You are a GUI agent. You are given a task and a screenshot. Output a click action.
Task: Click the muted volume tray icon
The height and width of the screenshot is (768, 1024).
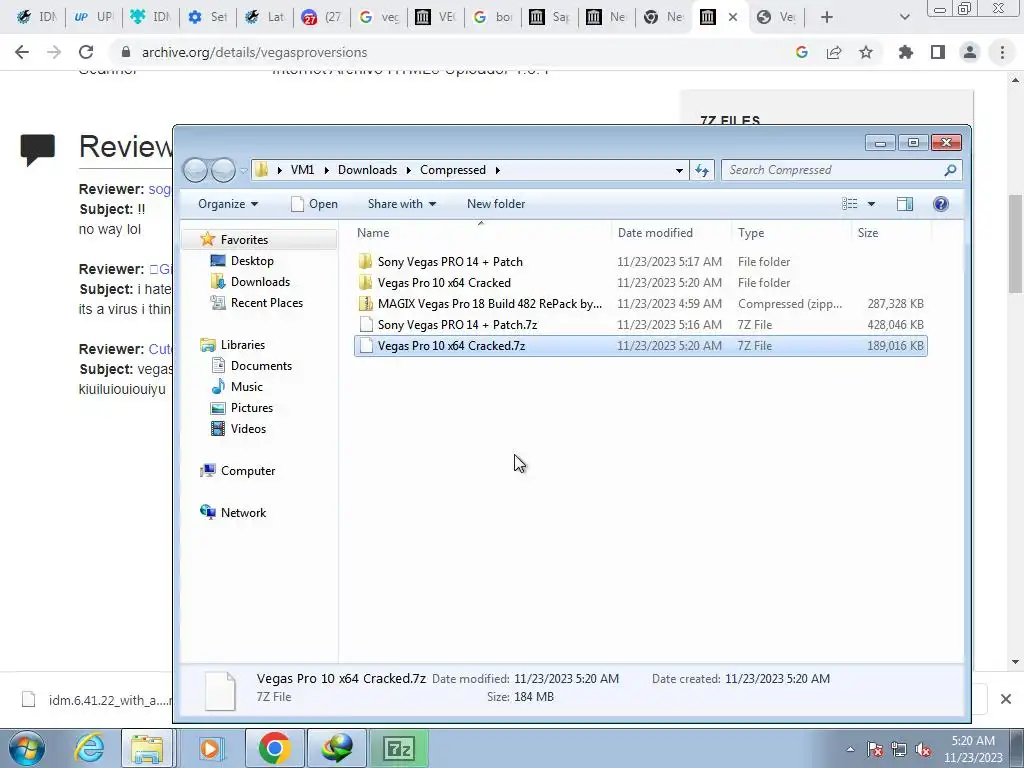coord(923,749)
